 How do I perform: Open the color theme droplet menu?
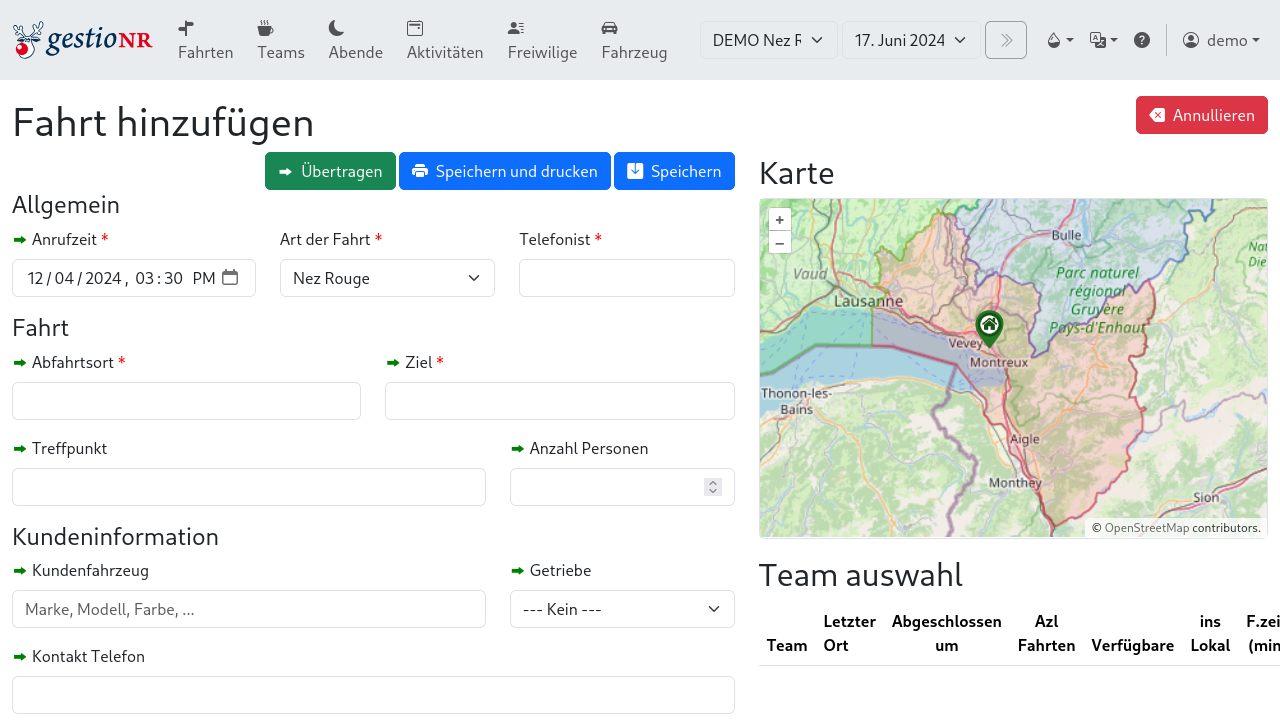pyautogui.click(x=1059, y=40)
